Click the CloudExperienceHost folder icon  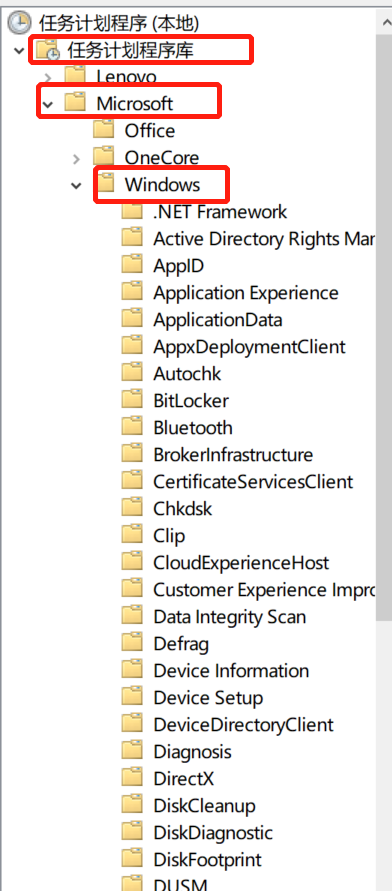tap(132, 561)
